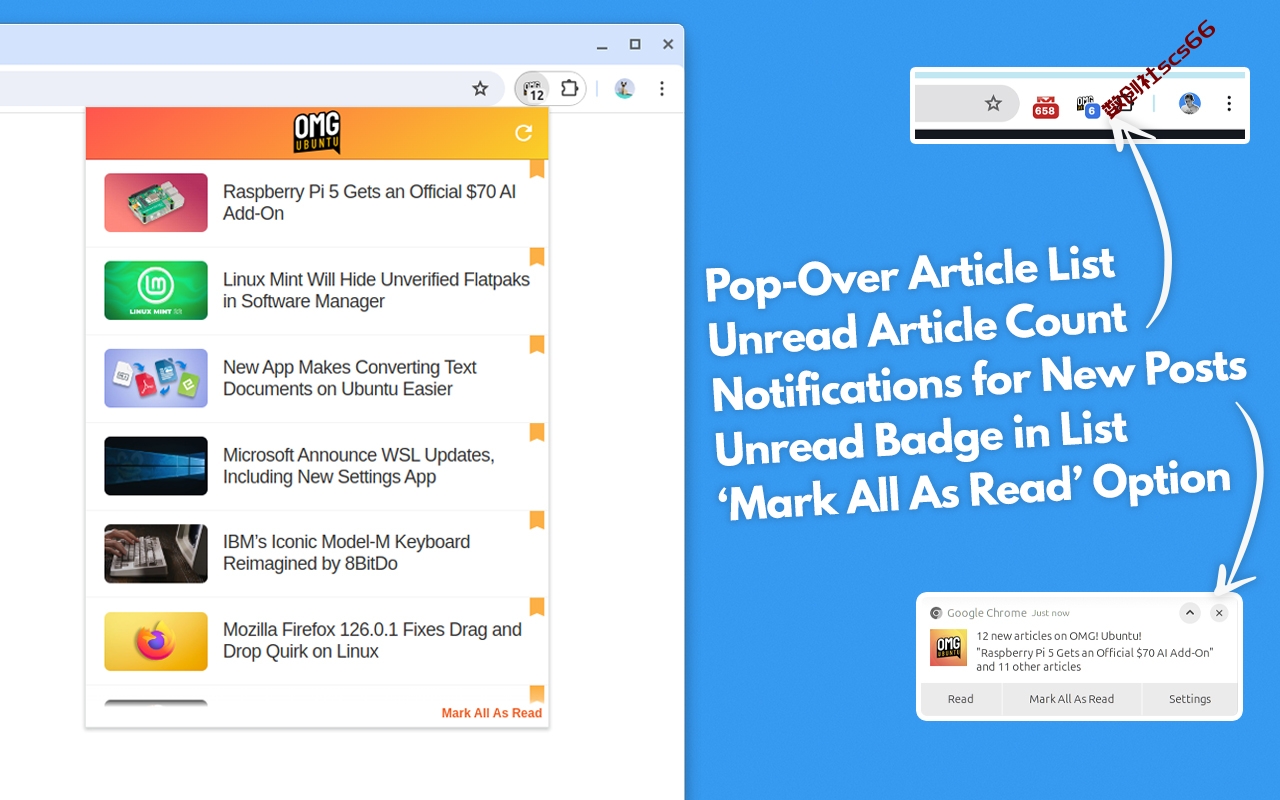Open Raspberry Pi 5 article thumbnail
The width and height of the screenshot is (1280, 800).
pos(156,203)
